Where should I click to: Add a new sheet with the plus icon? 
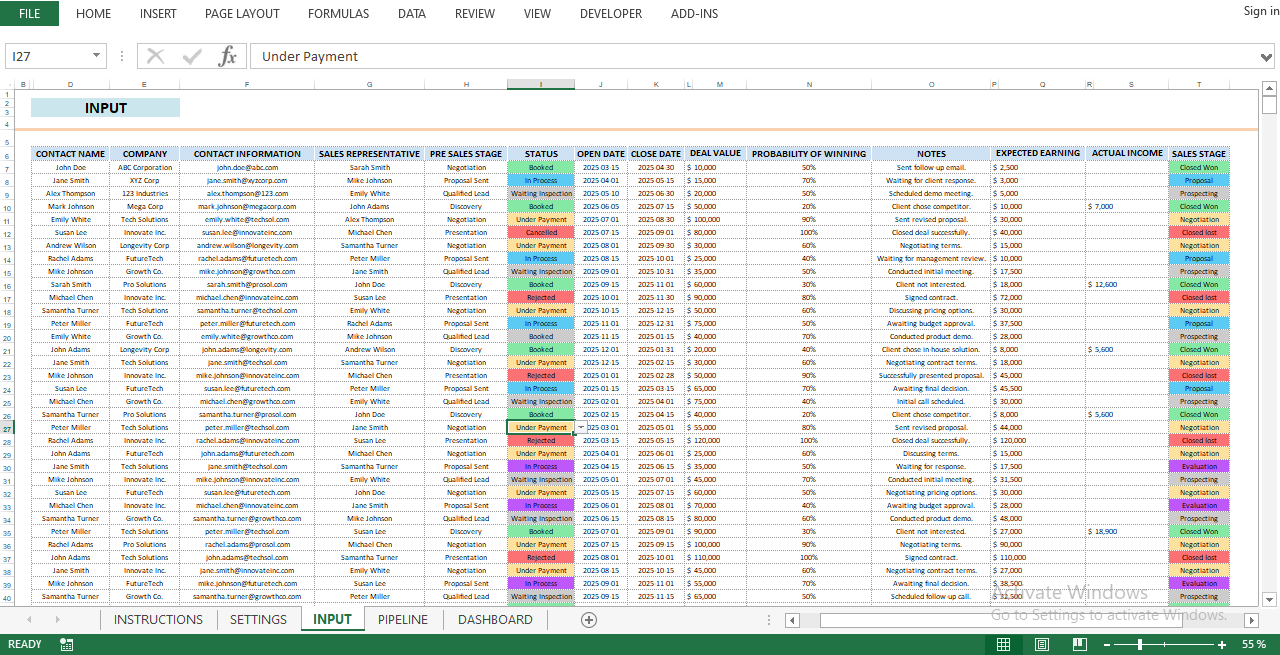coord(589,620)
